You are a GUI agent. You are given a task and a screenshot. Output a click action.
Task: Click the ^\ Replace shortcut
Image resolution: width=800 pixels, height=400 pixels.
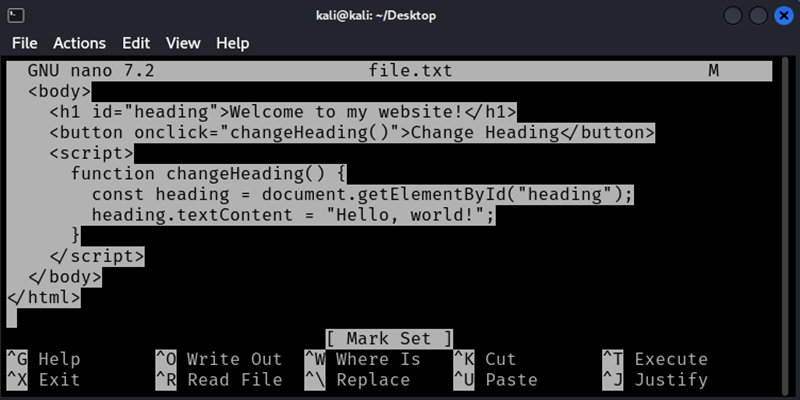(x=357, y=380)
